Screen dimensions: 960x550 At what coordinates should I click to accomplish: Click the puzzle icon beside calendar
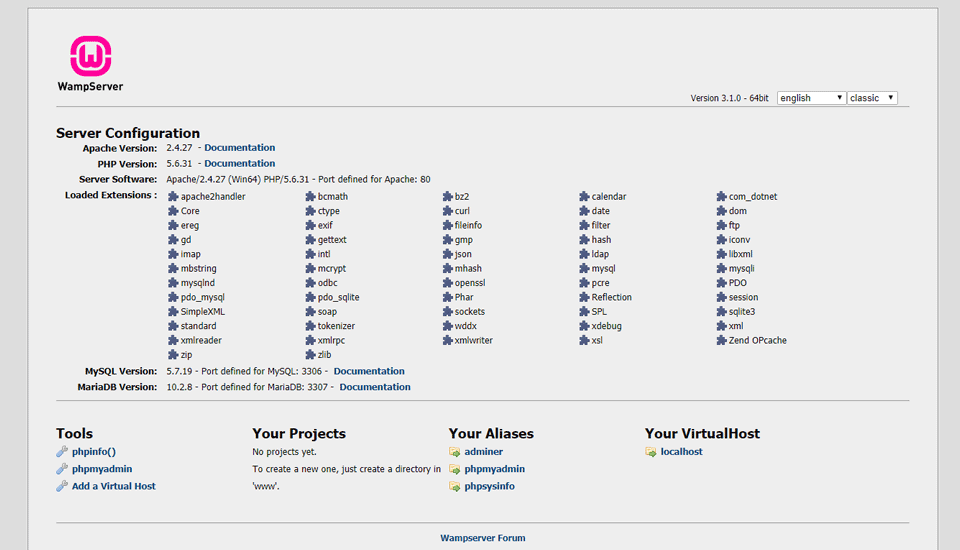pos(584,197)
